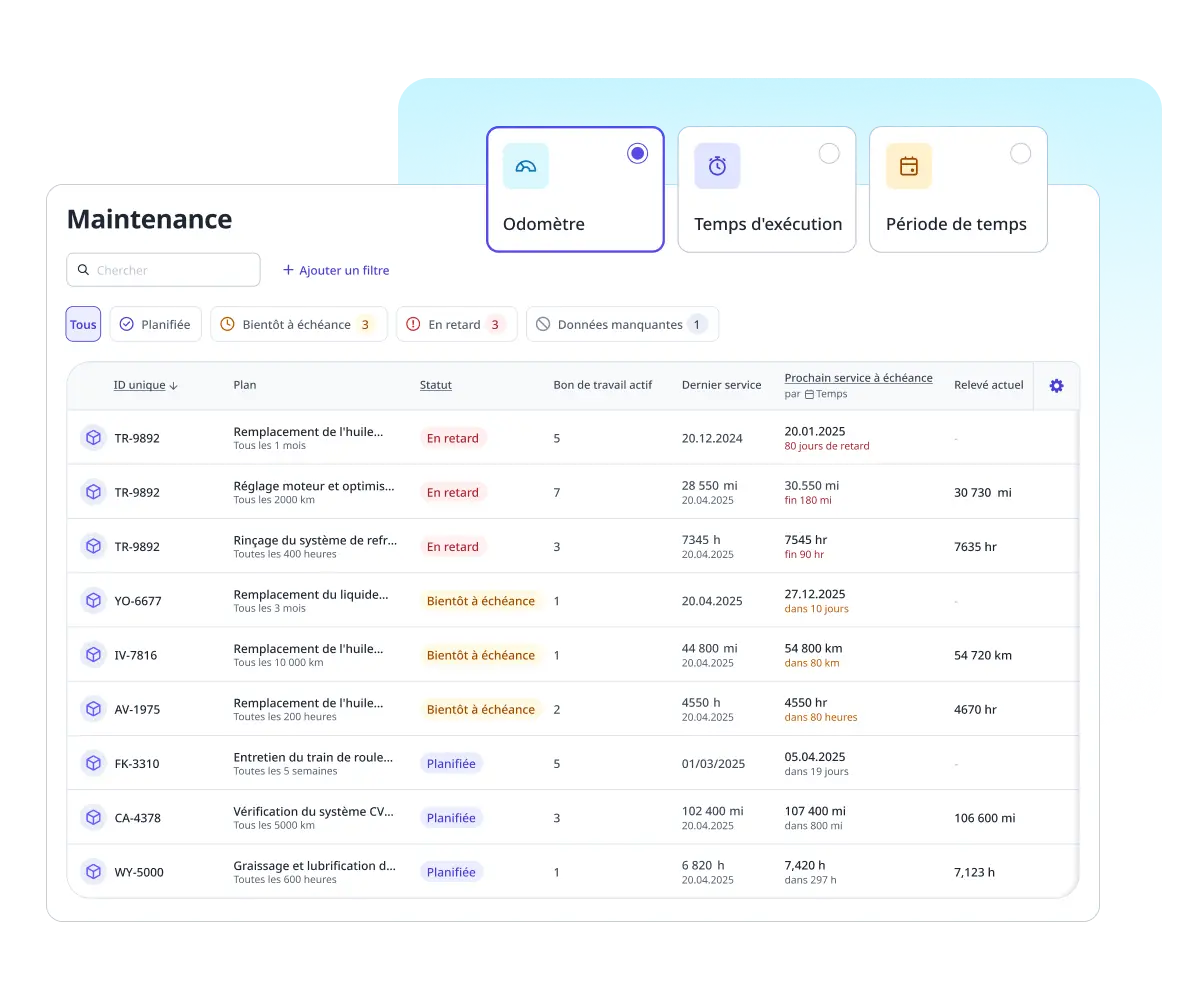Click the cube icon beside YO-6677

point(93,601)
